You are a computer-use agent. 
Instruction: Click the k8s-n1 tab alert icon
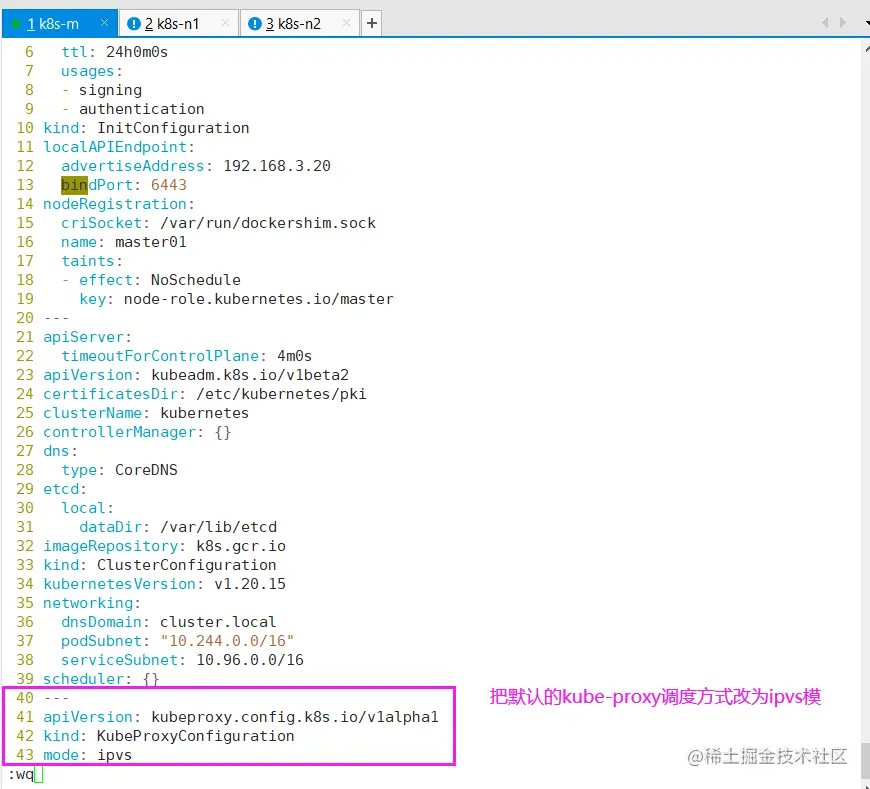pyautogui.click(x=134, y=23)
